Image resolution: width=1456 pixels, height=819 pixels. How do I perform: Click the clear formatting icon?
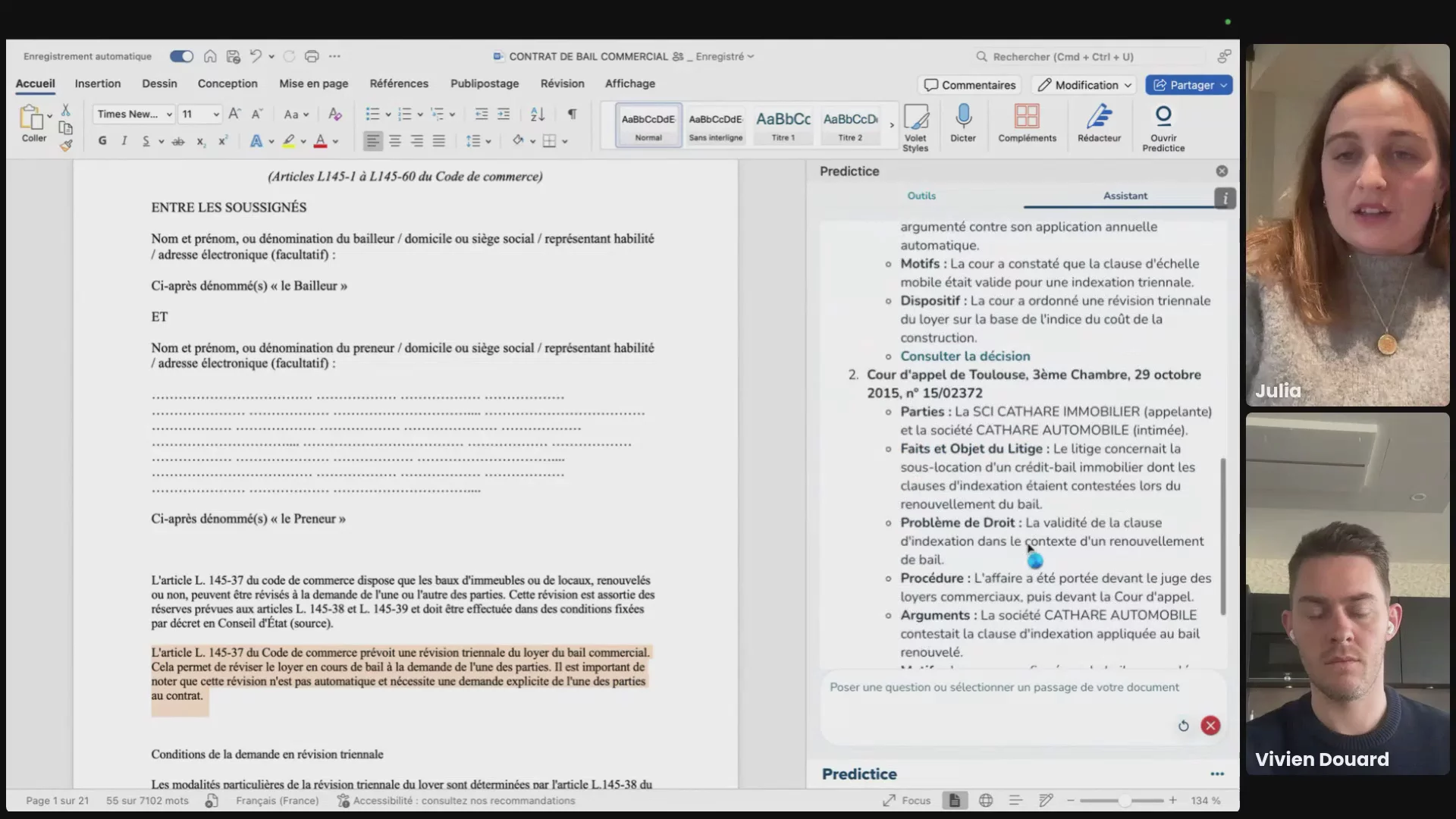point(334,114)
